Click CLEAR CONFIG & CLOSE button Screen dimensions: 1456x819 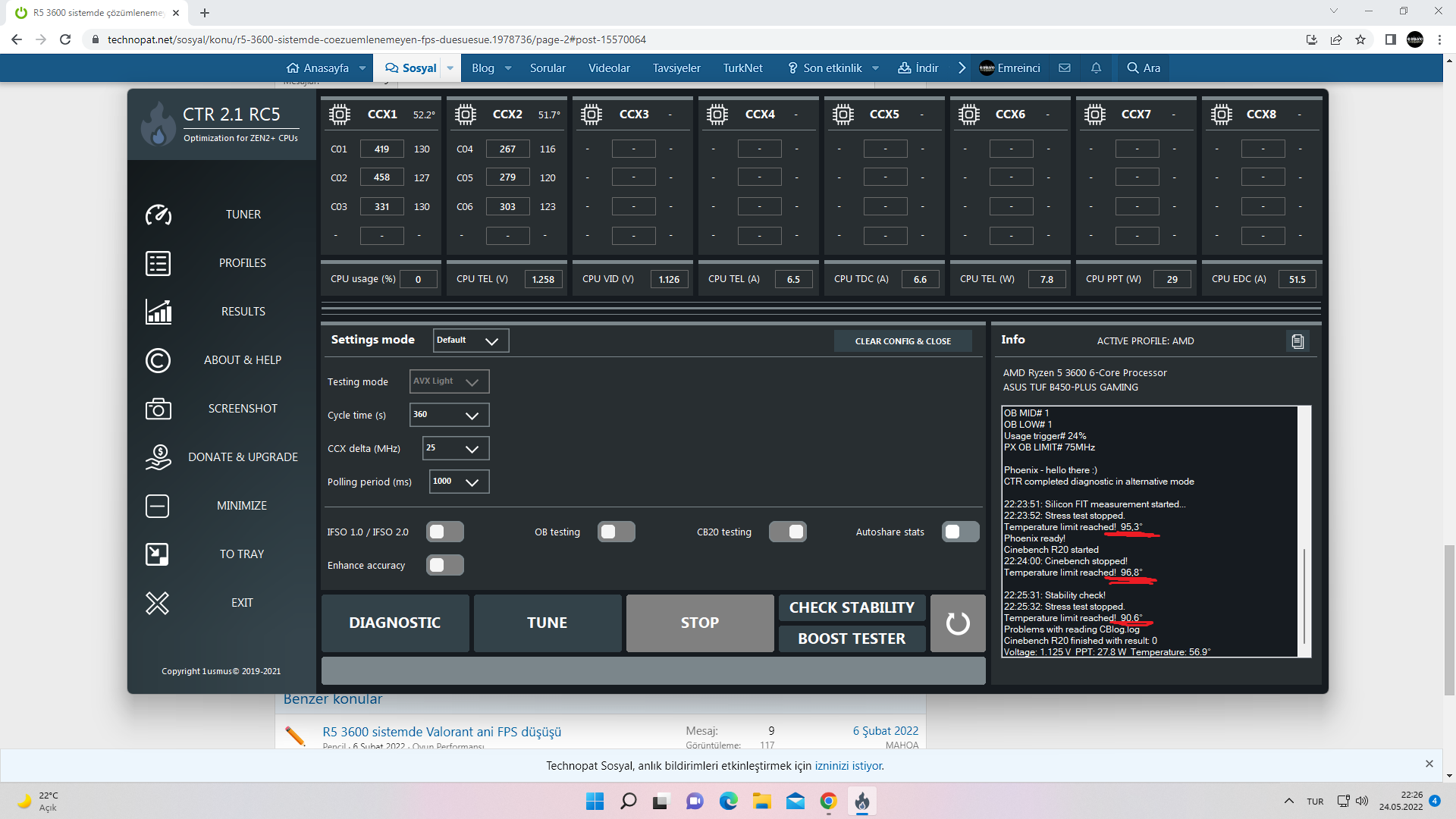(x=902, y=341)
